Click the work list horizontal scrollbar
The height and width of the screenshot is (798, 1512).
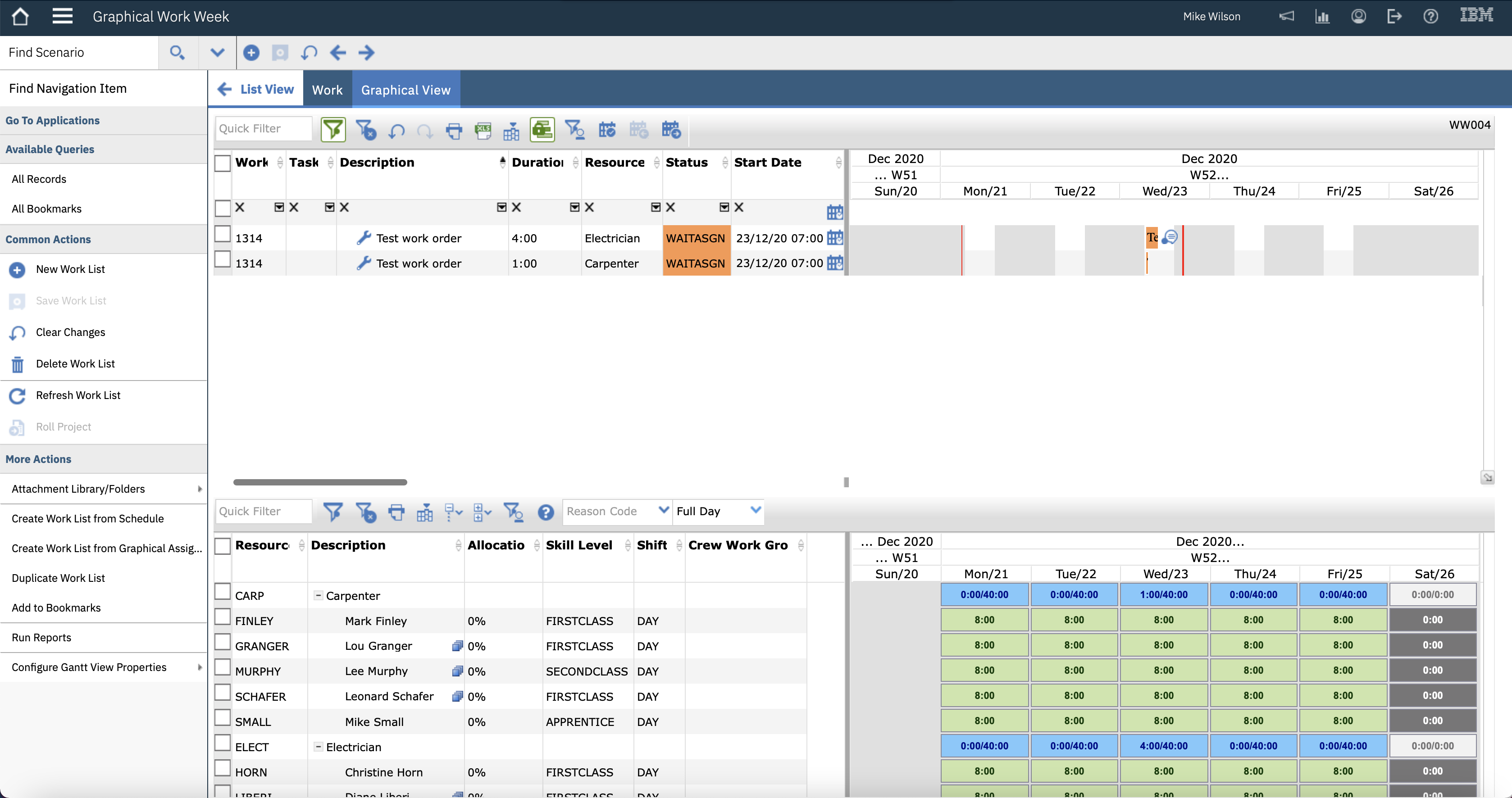coord(320,482)
